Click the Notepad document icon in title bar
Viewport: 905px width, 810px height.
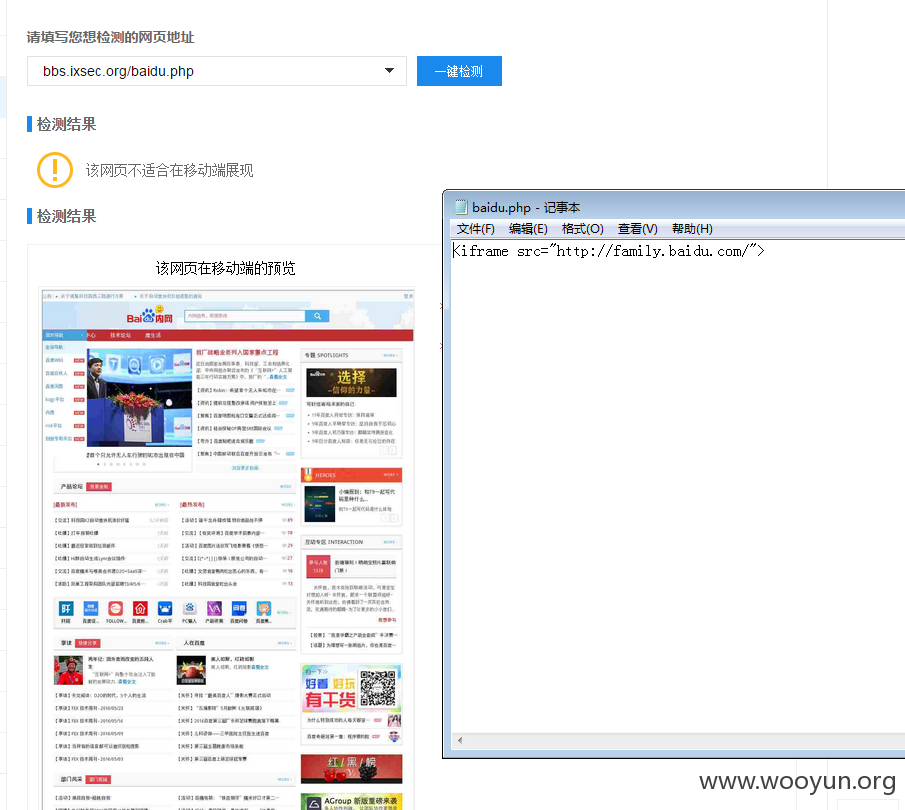[461, 207]
